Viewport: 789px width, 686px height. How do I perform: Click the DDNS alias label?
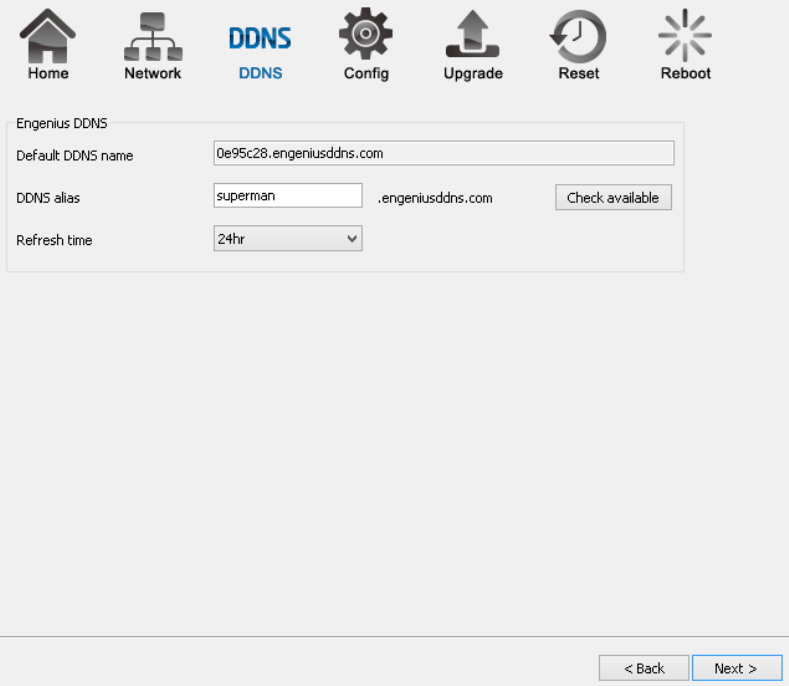pos(48,198)
